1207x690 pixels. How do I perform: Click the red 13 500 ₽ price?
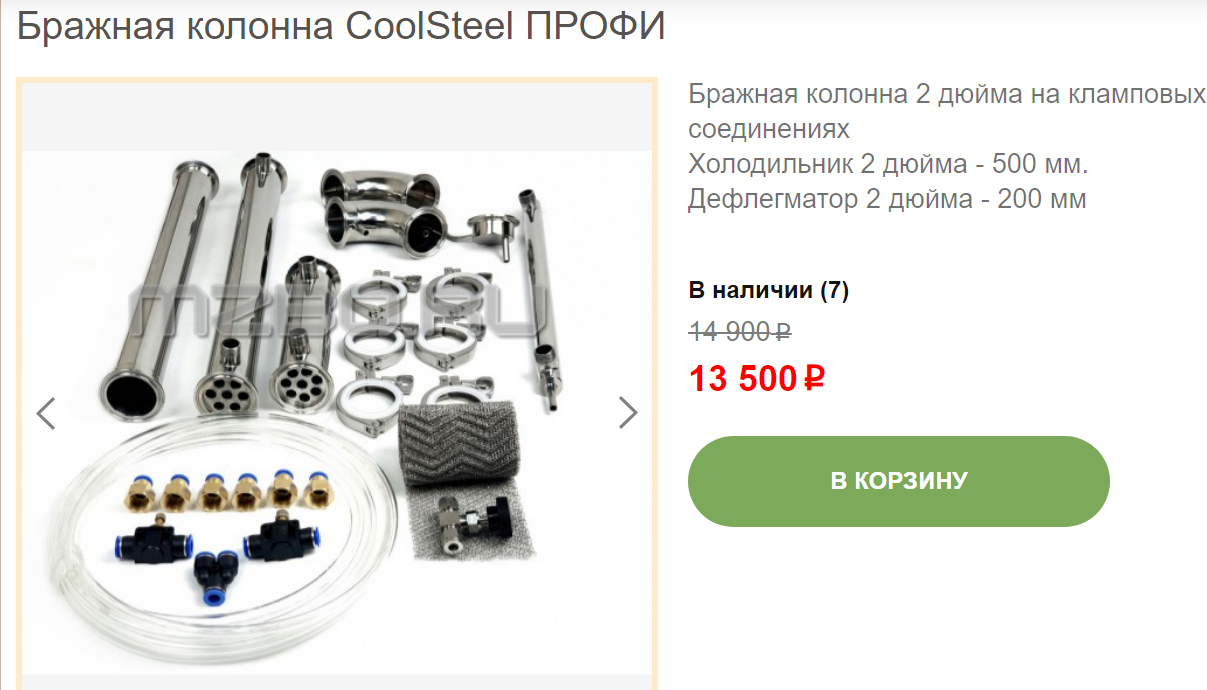(757, 379)
